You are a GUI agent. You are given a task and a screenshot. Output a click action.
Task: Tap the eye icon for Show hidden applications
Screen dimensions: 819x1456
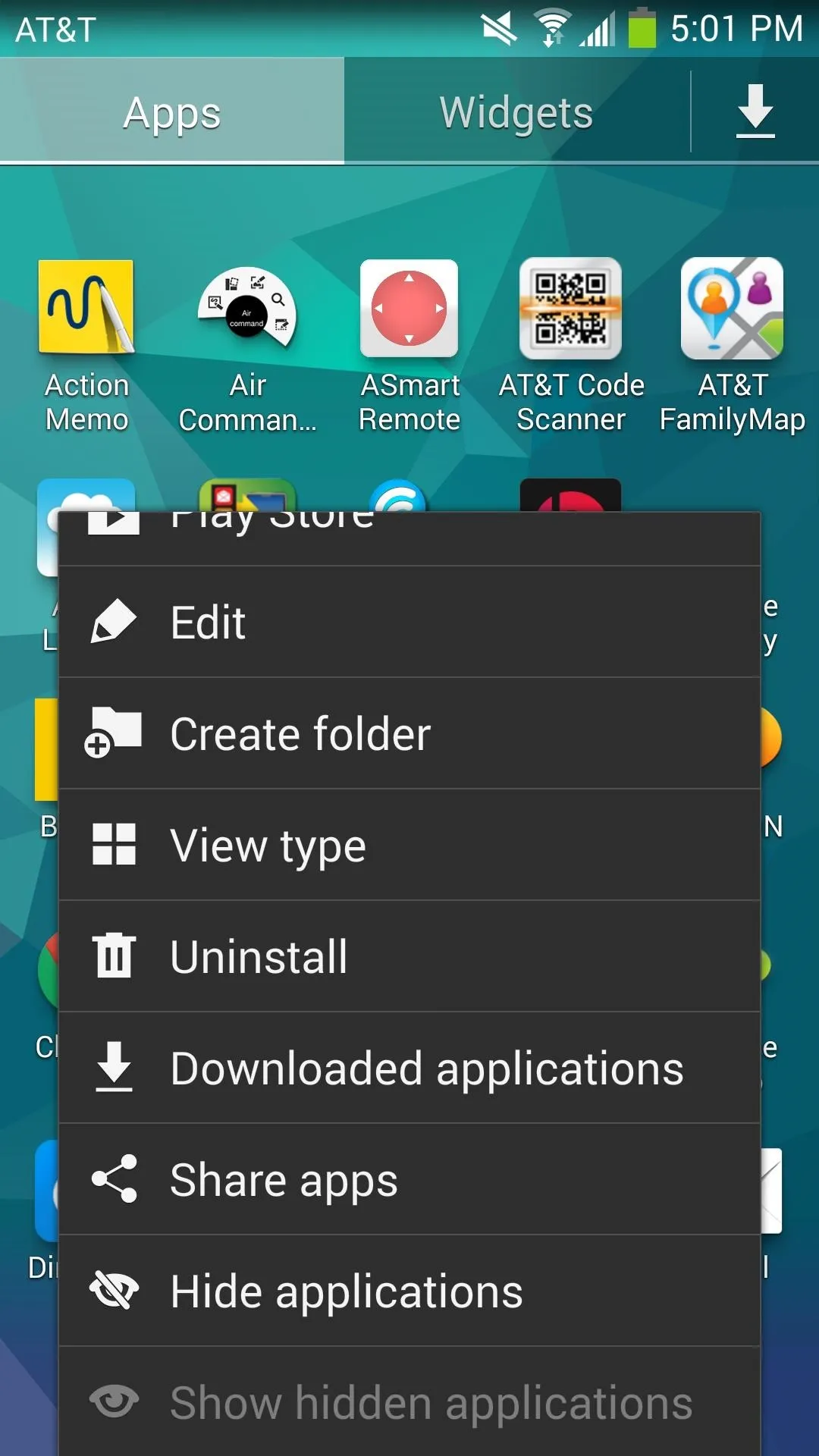114,1401
